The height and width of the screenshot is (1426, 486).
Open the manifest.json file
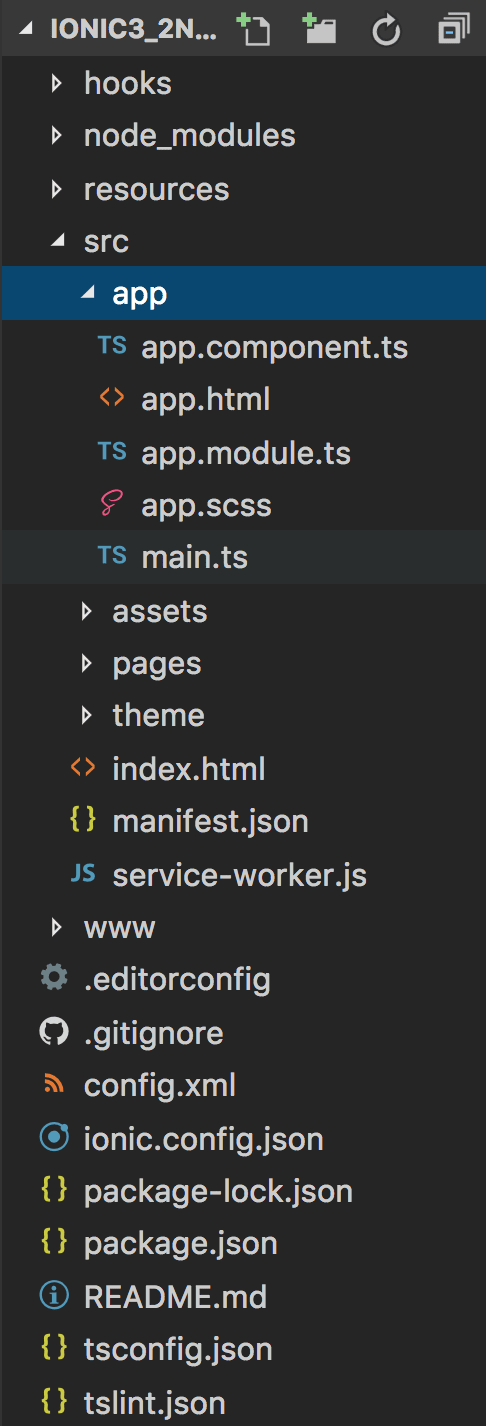(x=210, y=822)
